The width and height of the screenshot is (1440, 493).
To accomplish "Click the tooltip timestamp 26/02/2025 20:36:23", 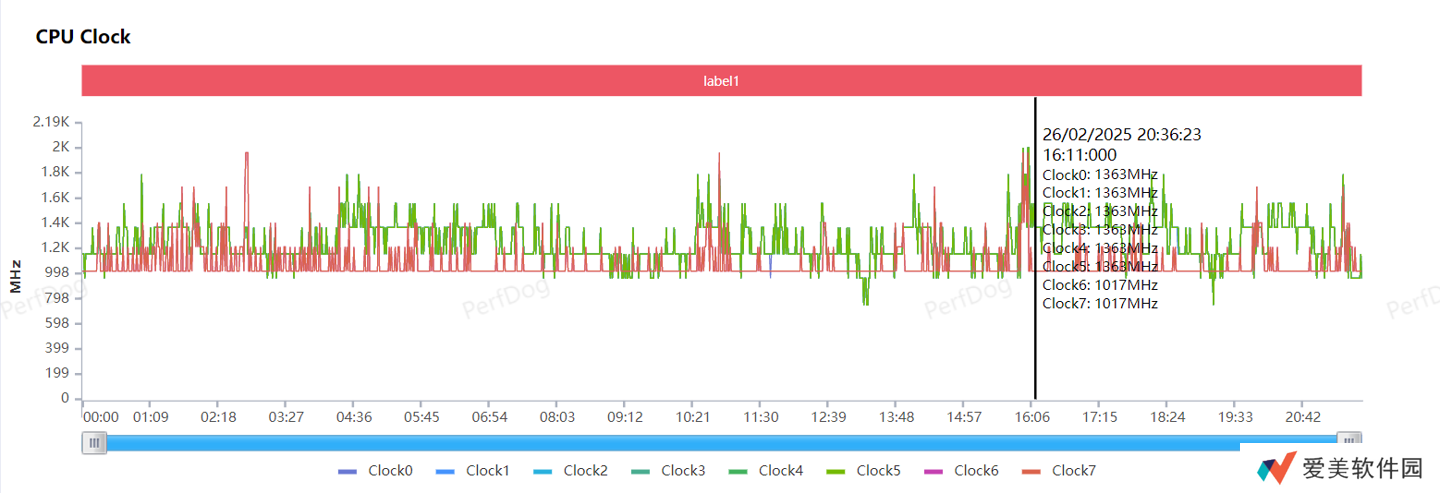I will click(1121, 135).
